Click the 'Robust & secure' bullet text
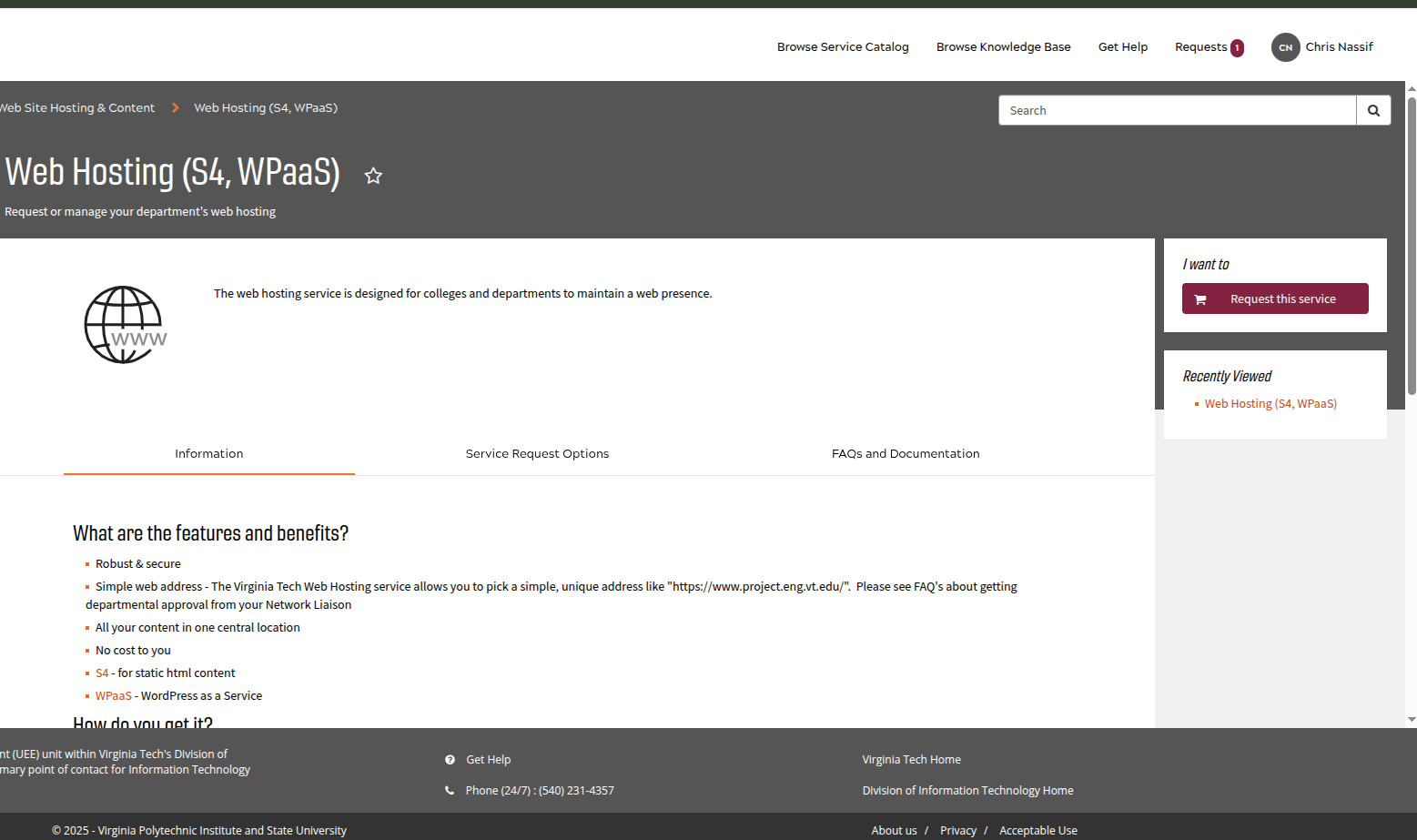Image resolution: width=1417 pixels, height=840 pixels. (138, 564)
